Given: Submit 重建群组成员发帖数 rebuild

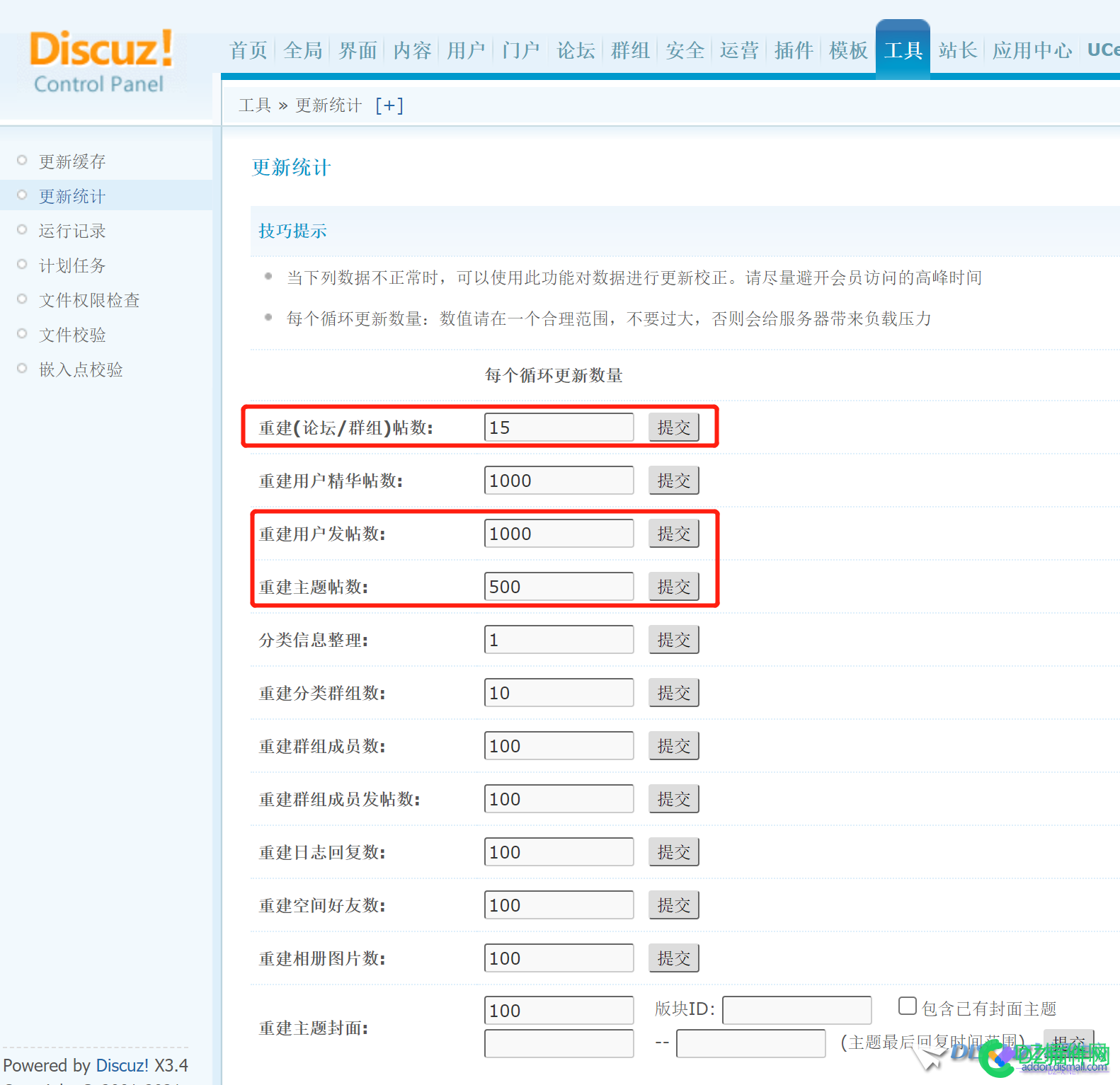Looking at the screenshot, I should pos(674,799).
